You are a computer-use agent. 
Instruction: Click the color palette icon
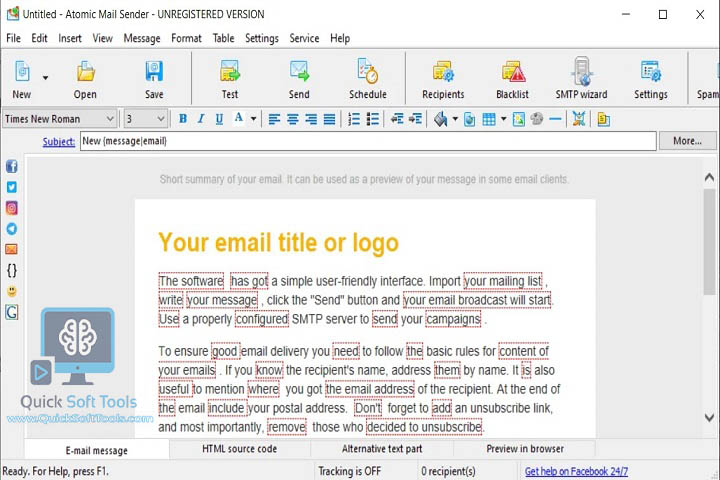[537, 119]
